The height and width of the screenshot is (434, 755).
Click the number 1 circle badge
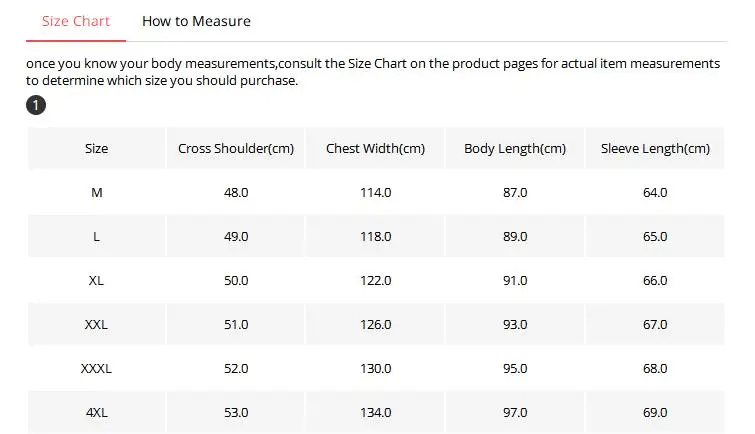pos(36,105)
